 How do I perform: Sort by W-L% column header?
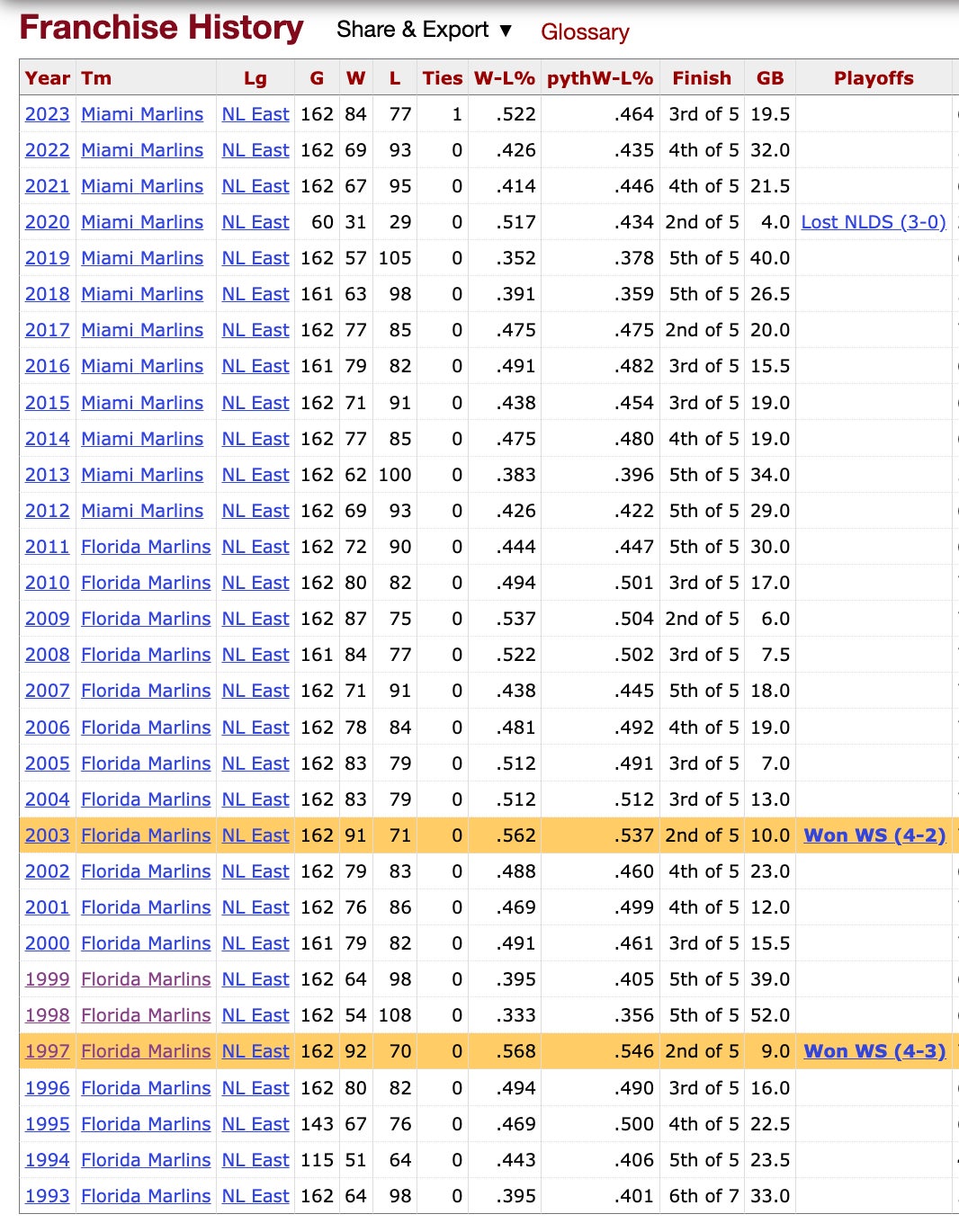point(504,78)
